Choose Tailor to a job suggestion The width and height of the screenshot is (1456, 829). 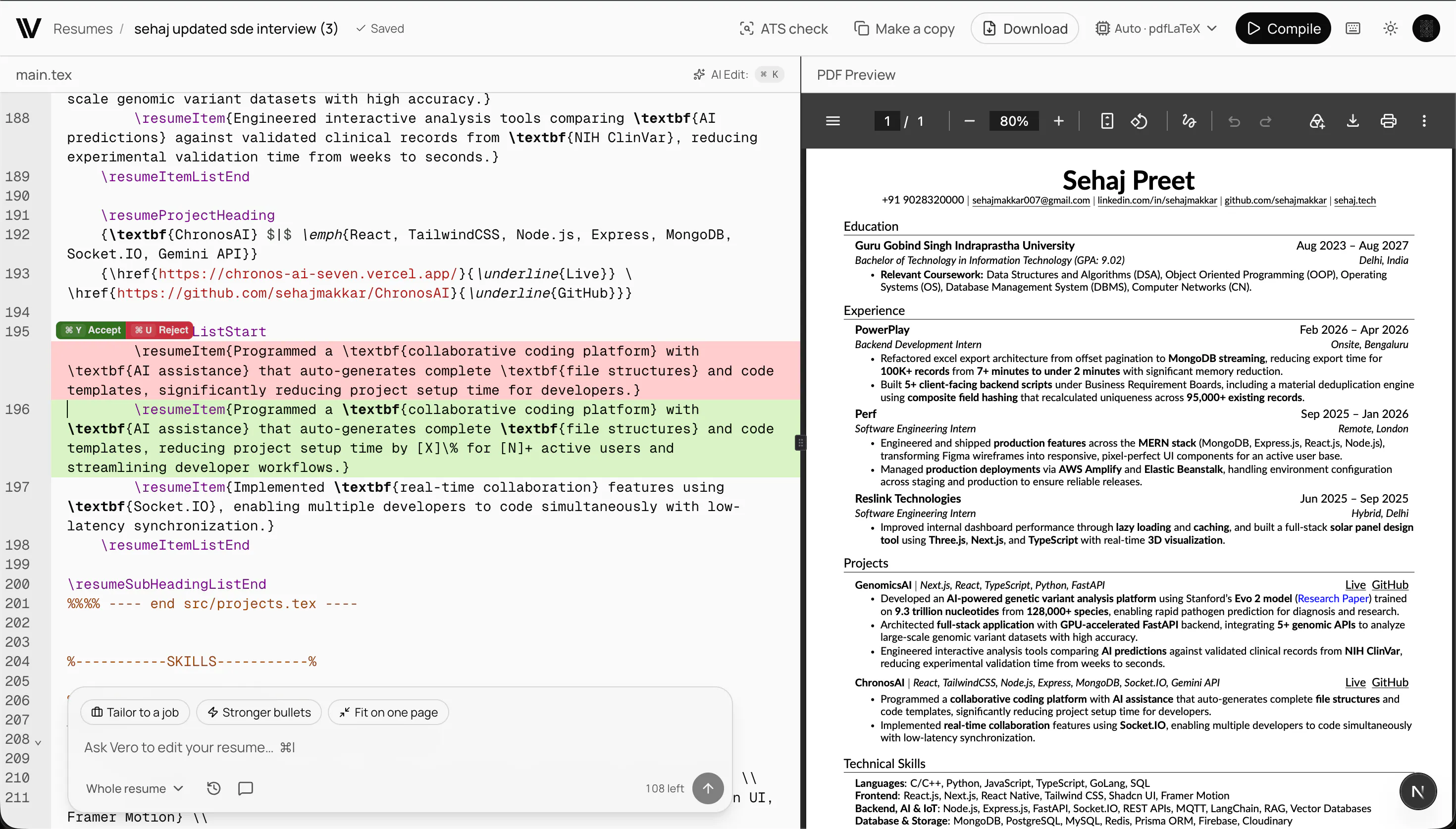coord(135,712)
